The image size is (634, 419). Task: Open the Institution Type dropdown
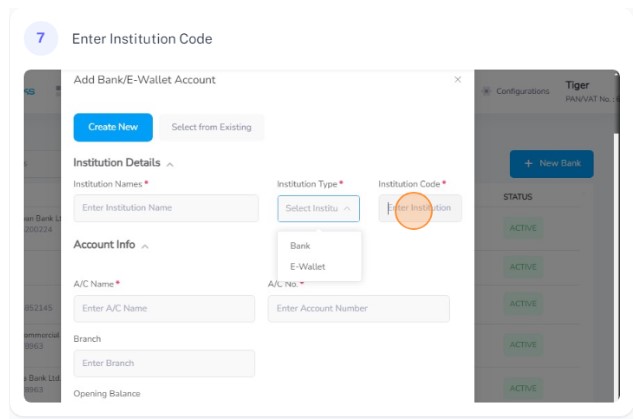pos(319,208)
